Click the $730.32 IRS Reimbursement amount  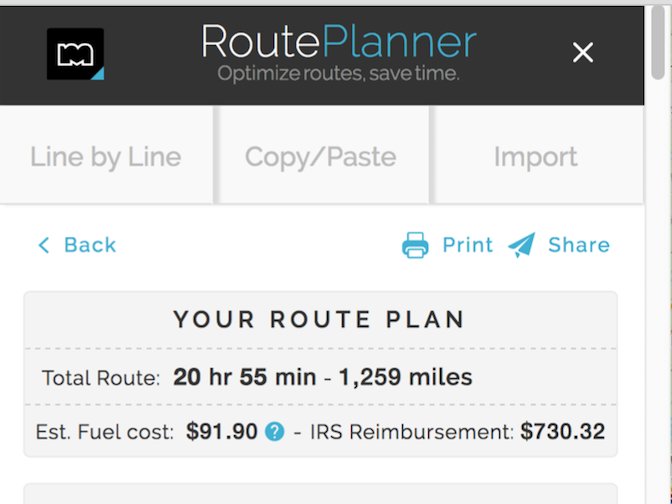(x=563, y=432)
